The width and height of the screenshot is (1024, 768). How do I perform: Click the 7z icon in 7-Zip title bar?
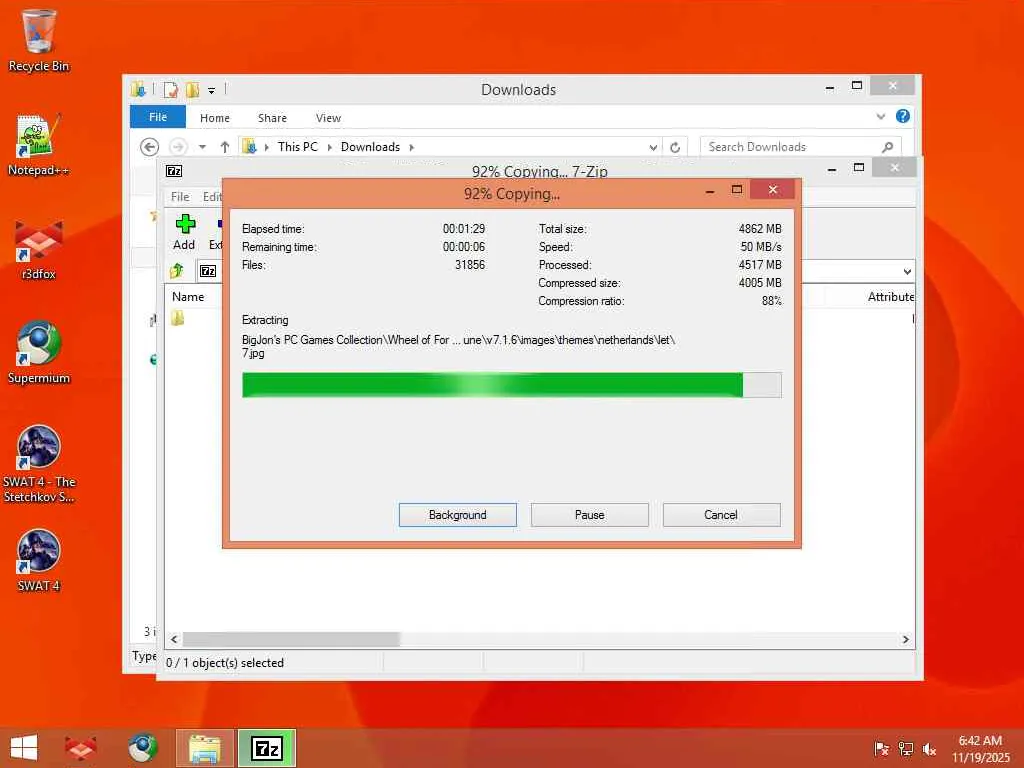coord(174,171)
